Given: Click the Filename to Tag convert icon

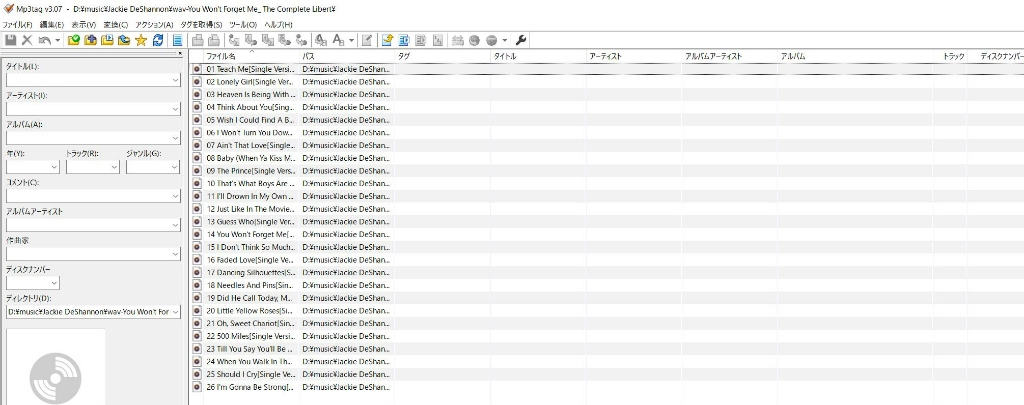Looking at the screenshot, I should (251, 40).
